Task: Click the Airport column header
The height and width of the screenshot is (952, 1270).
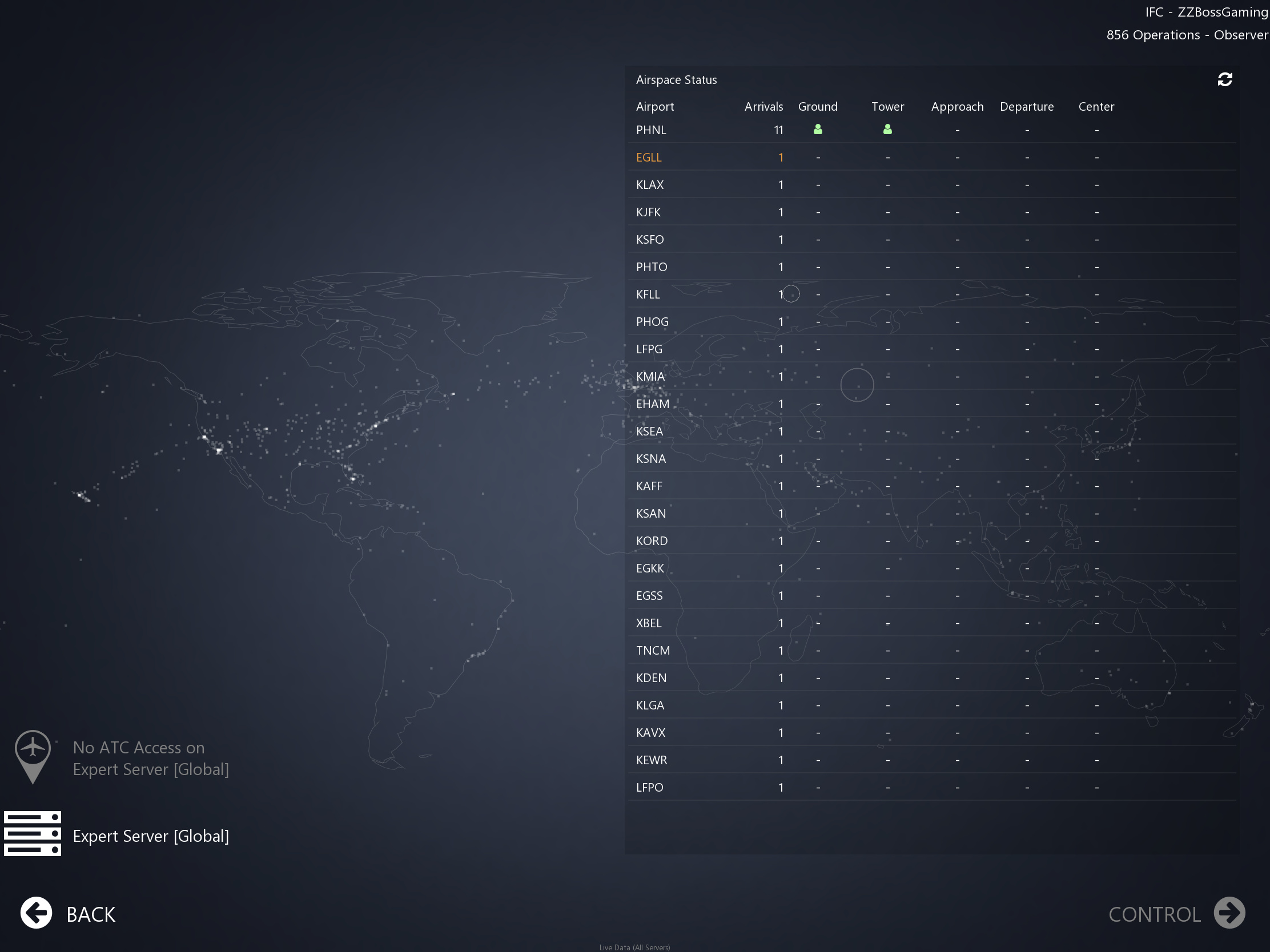Action: tap(654, 107)
